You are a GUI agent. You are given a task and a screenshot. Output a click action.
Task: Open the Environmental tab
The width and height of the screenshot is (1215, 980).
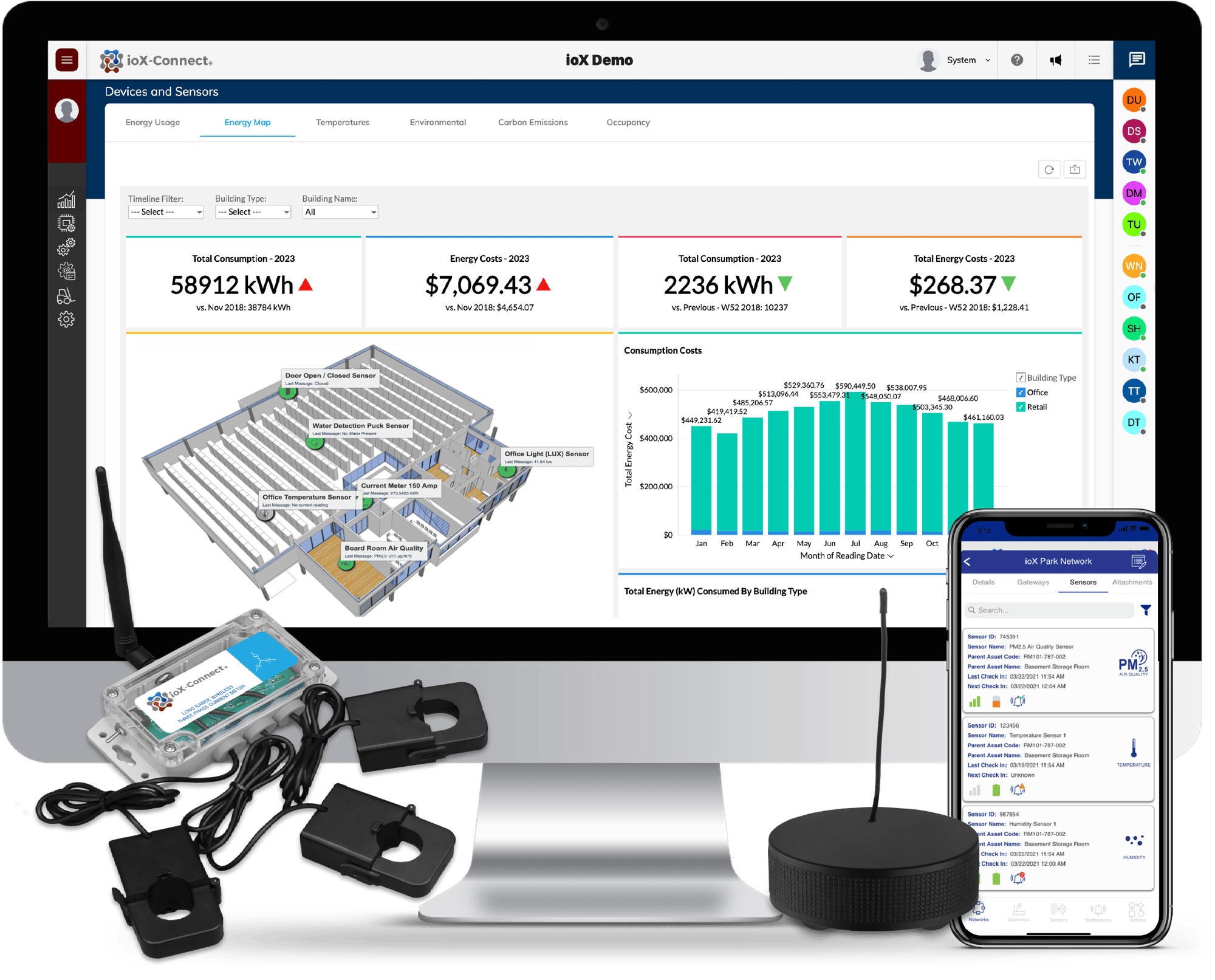click(438, 122)
